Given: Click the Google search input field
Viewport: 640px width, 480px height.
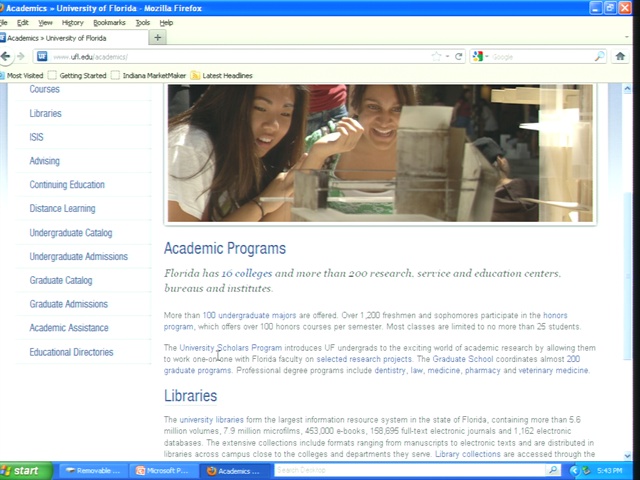Looking at the screenshot, I should pyautogui.click(x=541, y=57).
